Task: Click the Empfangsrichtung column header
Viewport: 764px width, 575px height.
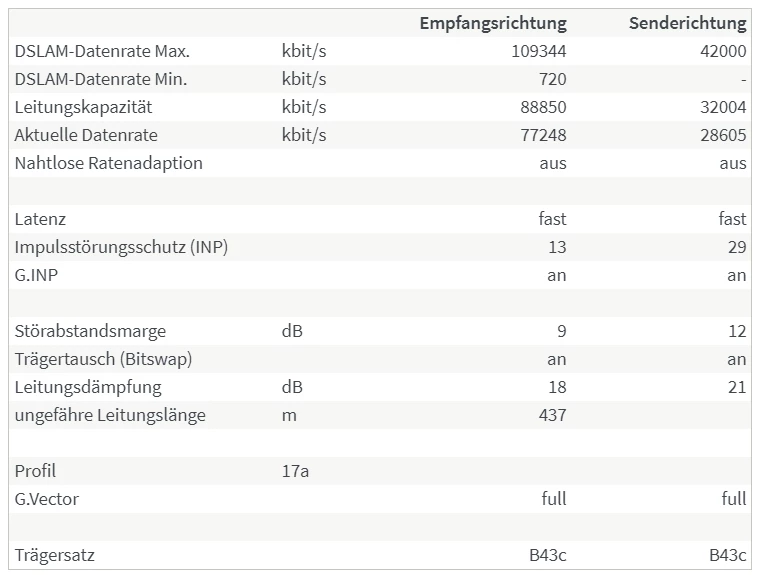Action: (493, 23)
